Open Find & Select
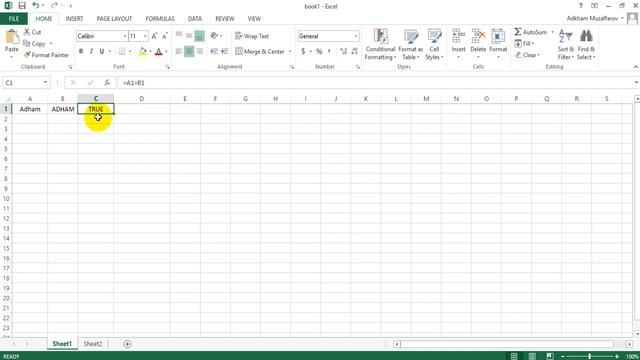 586,45
